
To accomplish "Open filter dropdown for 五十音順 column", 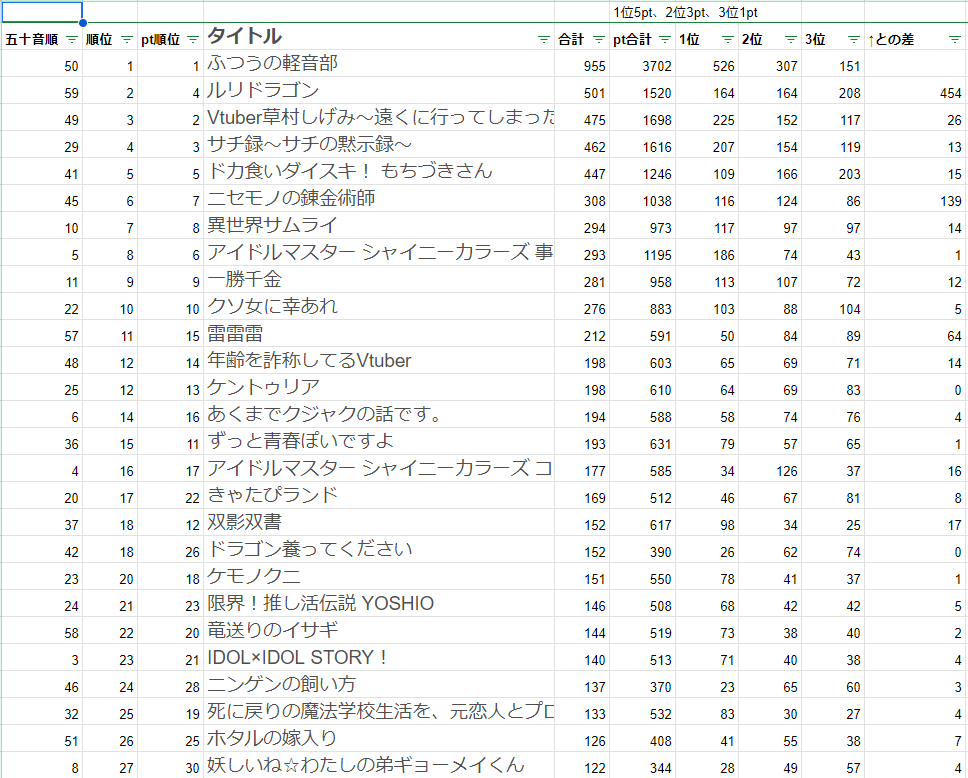I will (72, 40).
